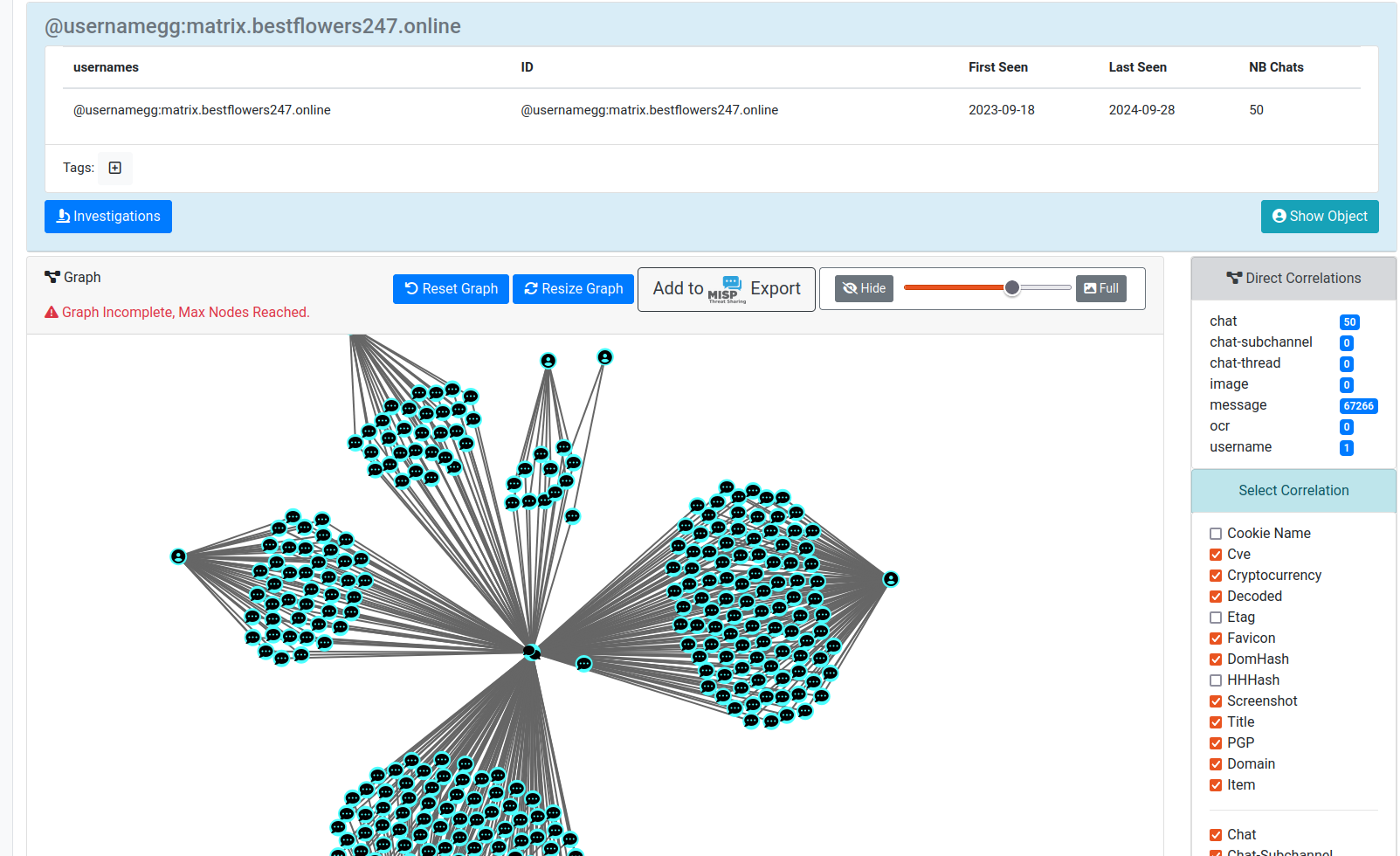Click the ID cell value in the table

[x=650, y=110]
